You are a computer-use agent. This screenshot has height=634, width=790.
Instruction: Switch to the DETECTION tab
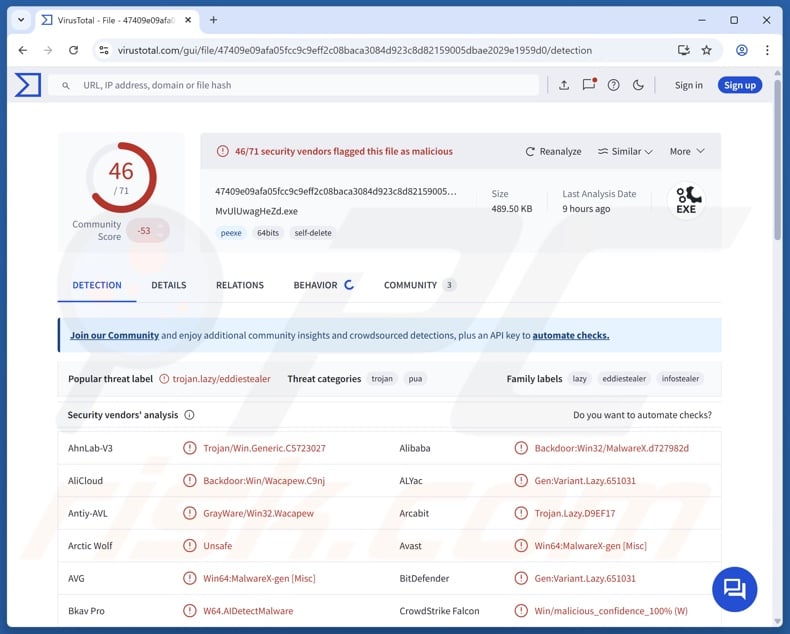click(97, 285)
